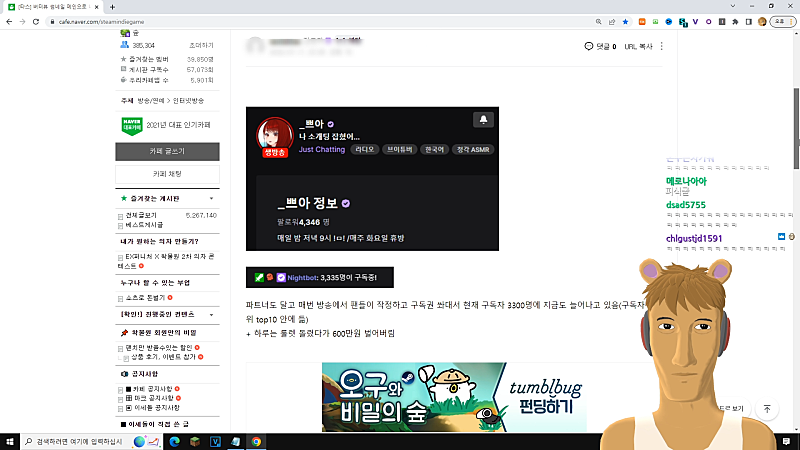Click the Windows taskbar search box

pyautogui.click(x=92, y=442)
